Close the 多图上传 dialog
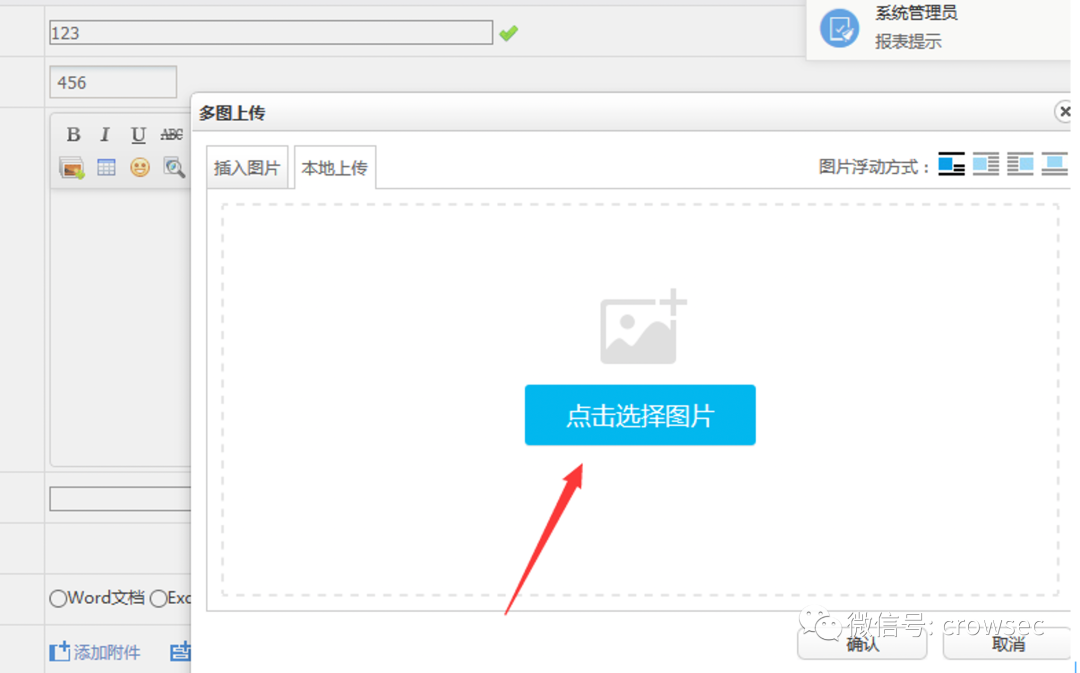Viewport: 1080px width, 673px height. [x=1064, y=112]
